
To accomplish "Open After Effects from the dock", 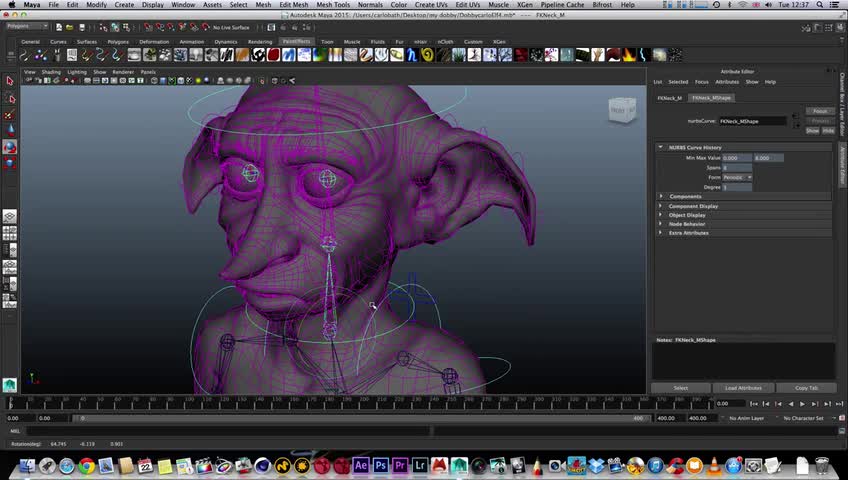I will click(x=361, y=465).
